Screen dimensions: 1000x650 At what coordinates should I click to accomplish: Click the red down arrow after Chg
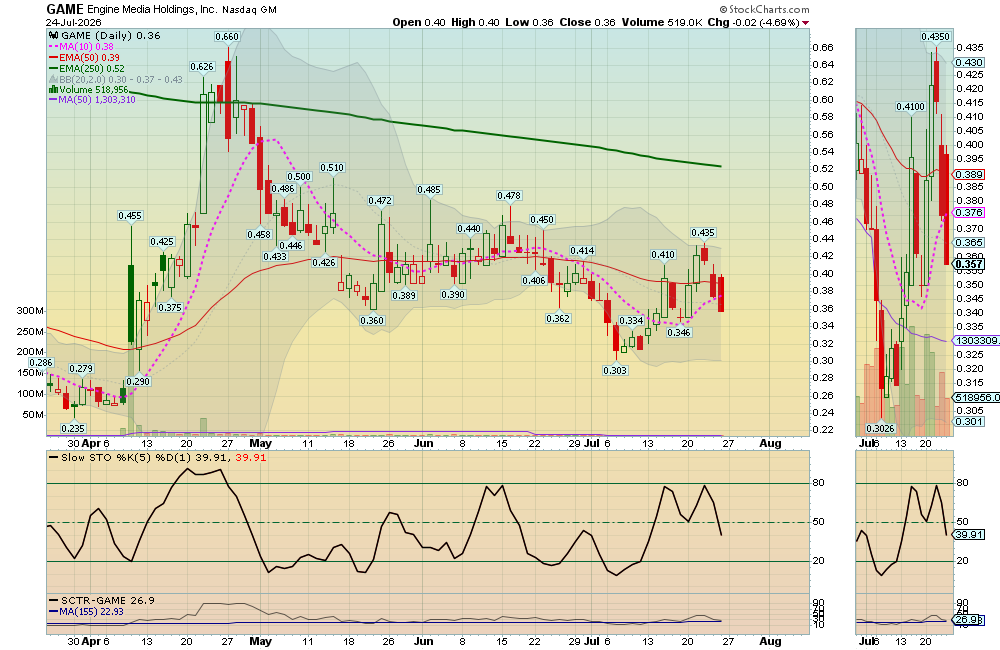pyautogui.click(x=805, y=23)
